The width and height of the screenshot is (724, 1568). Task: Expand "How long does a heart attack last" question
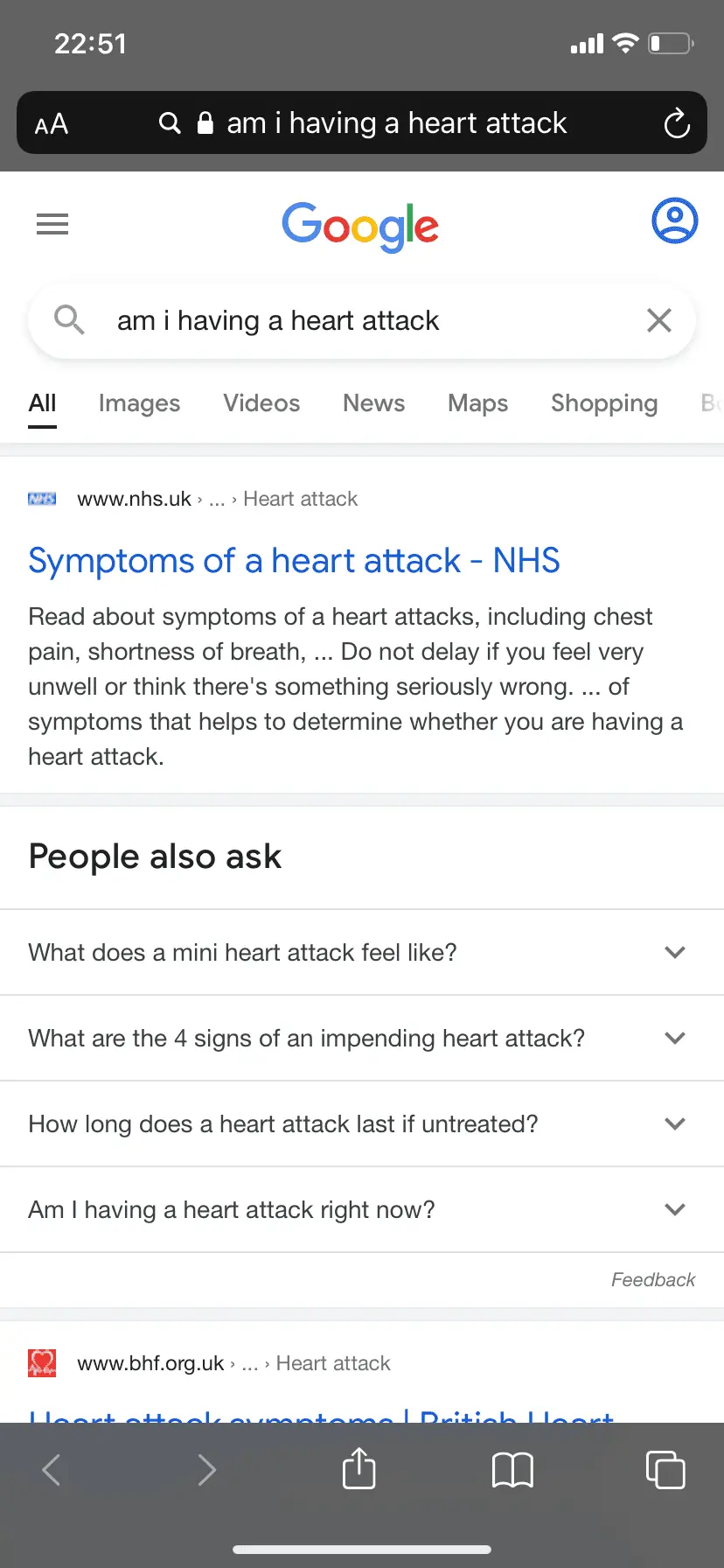362,1123
